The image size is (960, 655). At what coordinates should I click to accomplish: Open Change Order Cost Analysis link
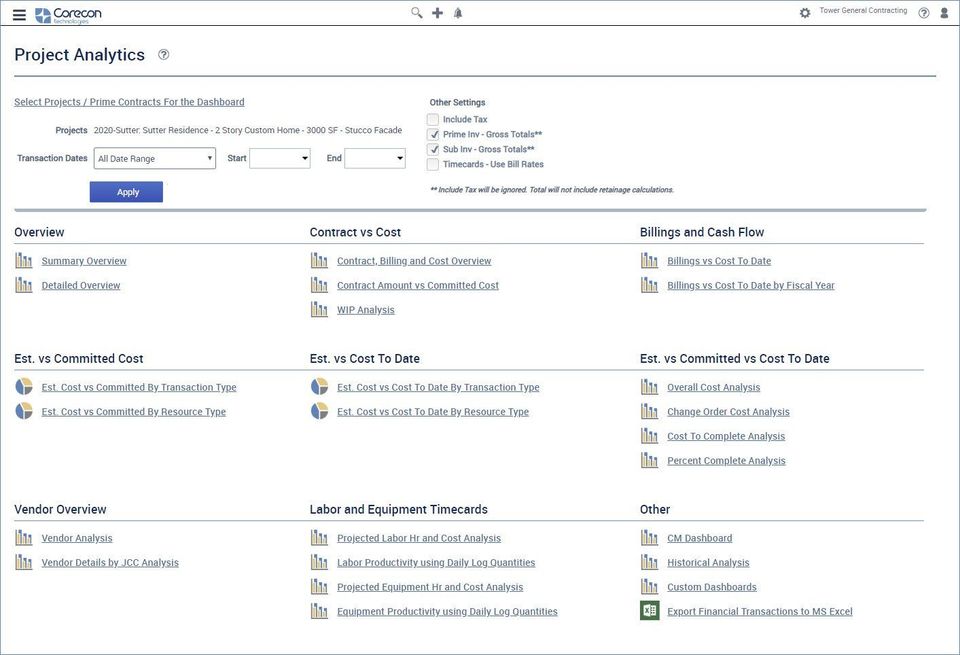coord(728,412)
